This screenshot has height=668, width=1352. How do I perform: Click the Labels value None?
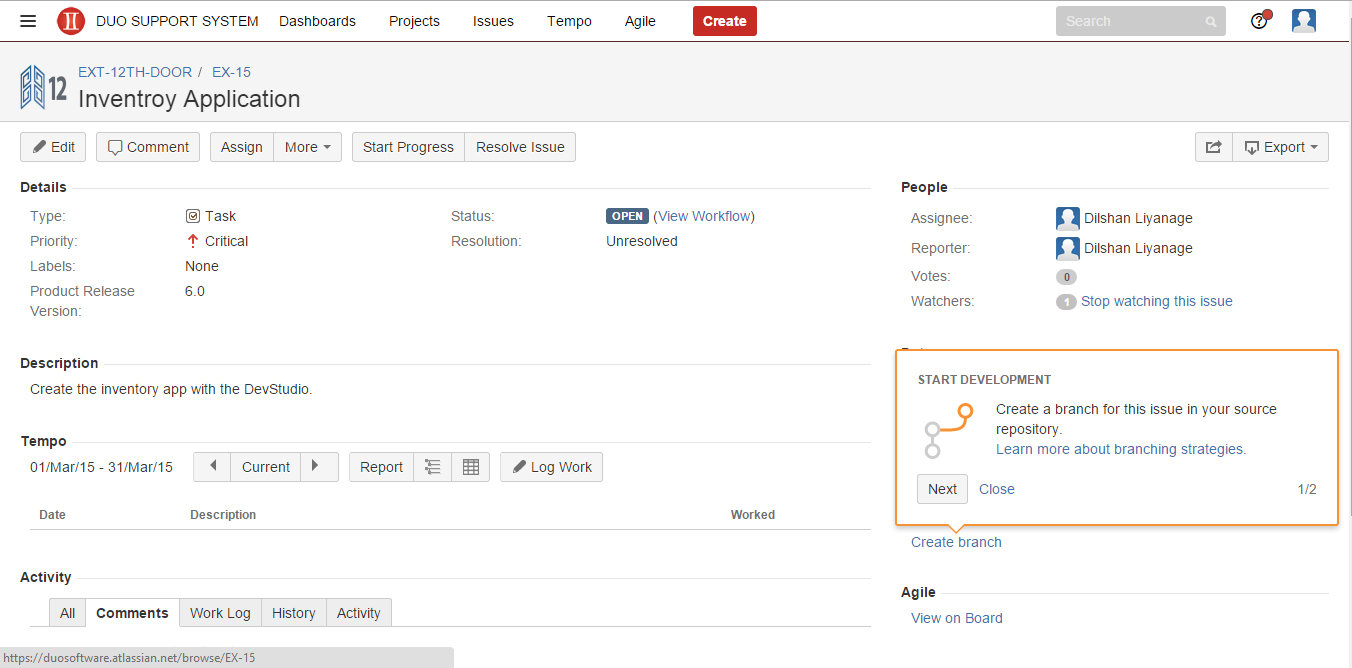click(202, 266)
